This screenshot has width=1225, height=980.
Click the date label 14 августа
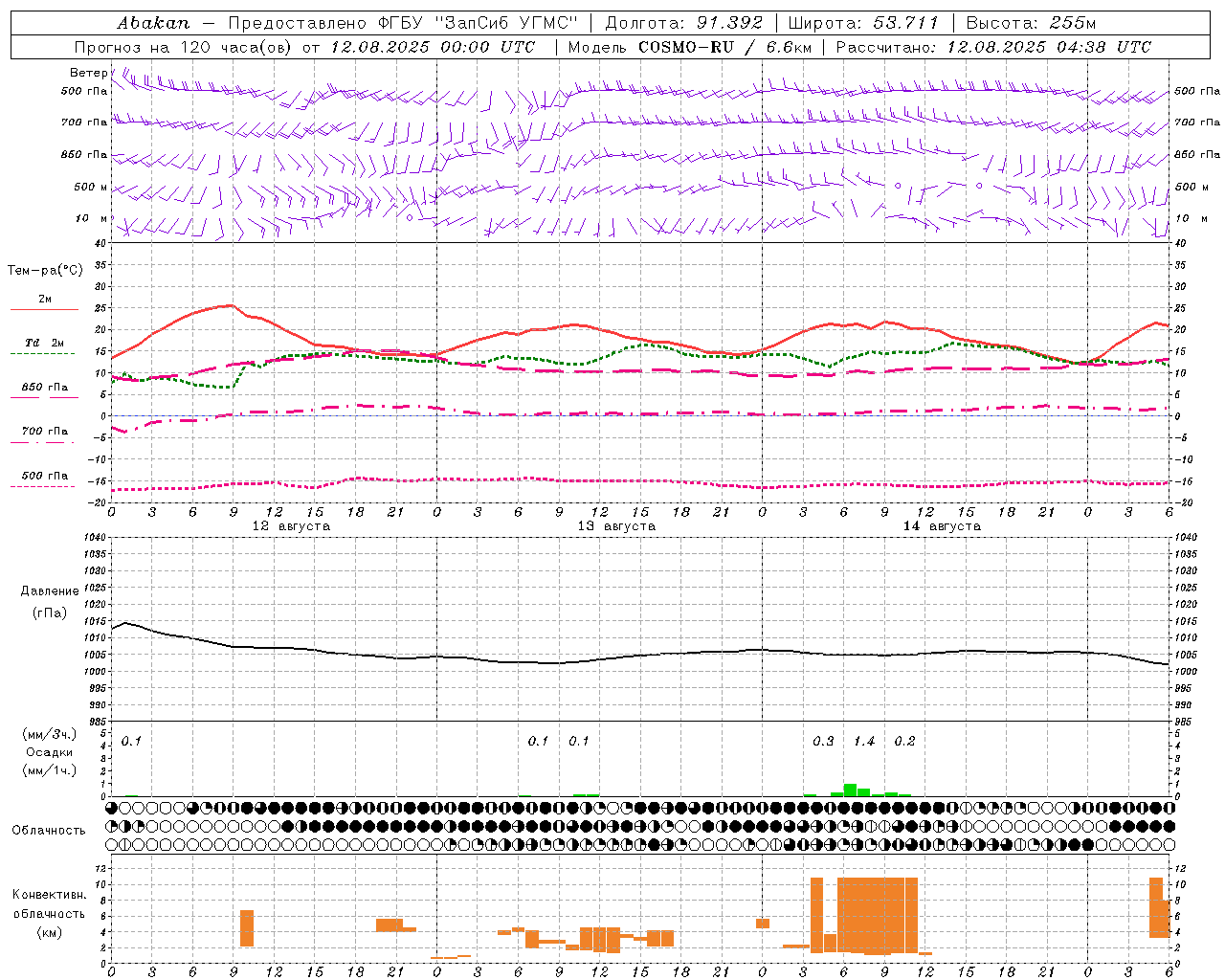click(x=942, y=526)
